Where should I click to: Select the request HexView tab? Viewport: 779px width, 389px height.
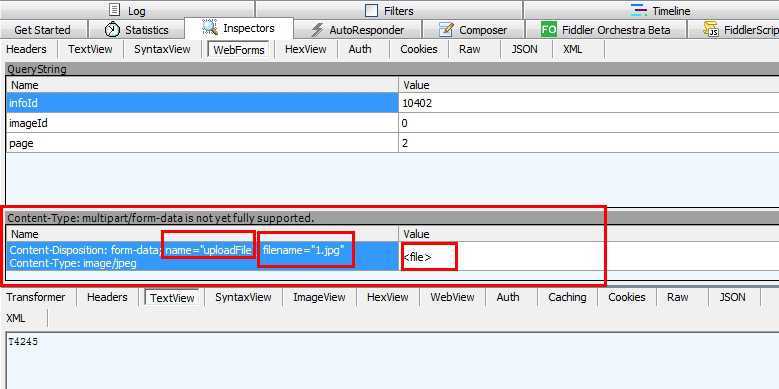(306, 49)
